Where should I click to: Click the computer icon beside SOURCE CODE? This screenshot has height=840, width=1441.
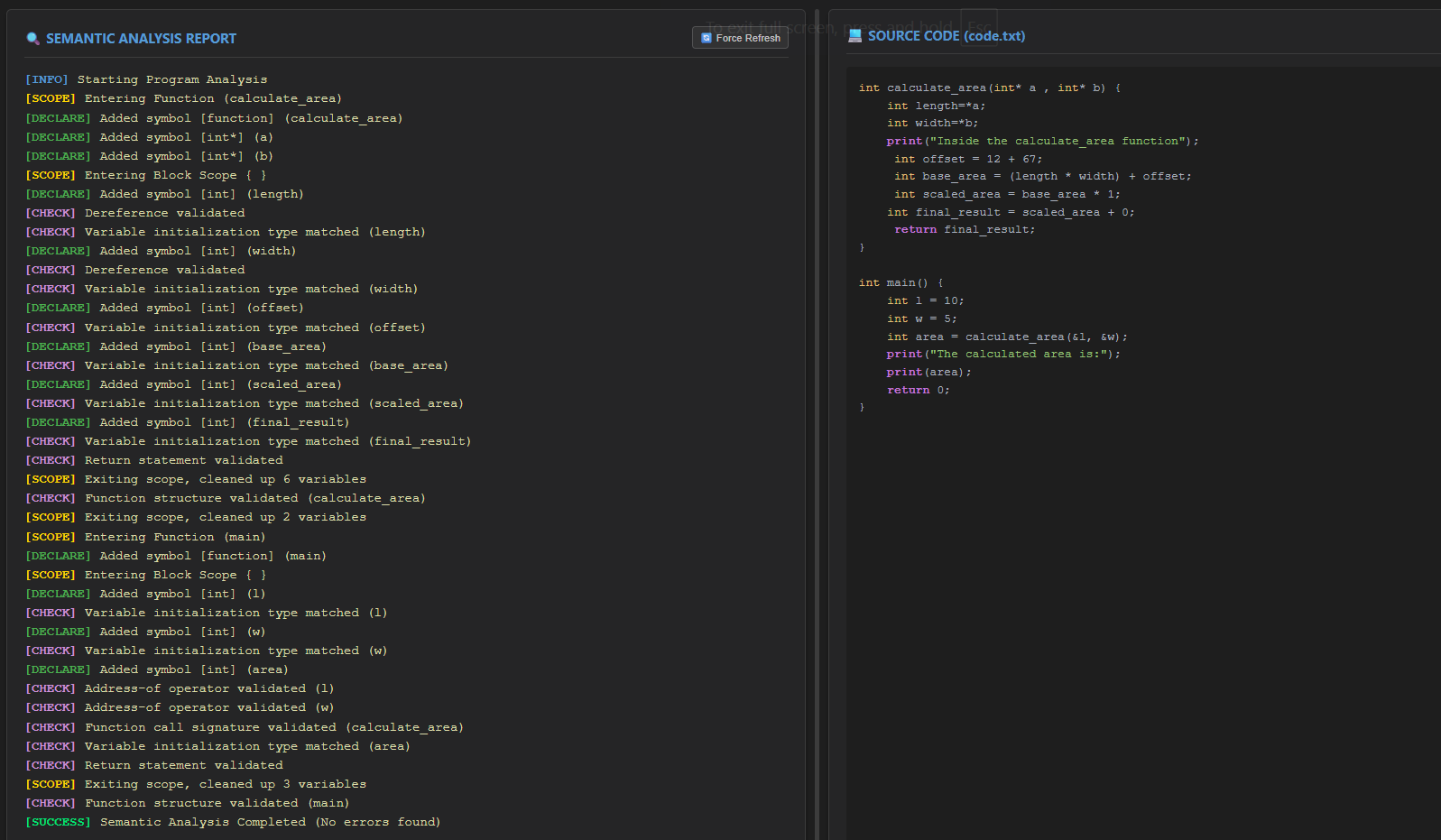pyautogui.click(x=854, y=36)
